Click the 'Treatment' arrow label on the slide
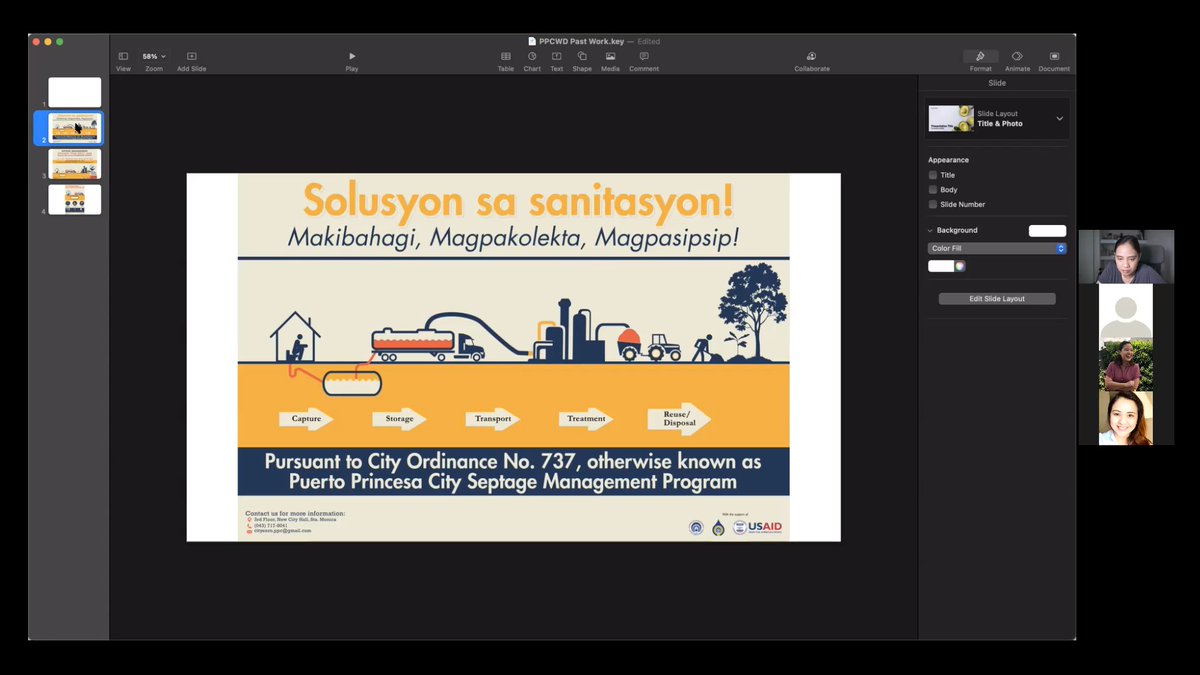The image size is (1200, 675). pos(586,419)
